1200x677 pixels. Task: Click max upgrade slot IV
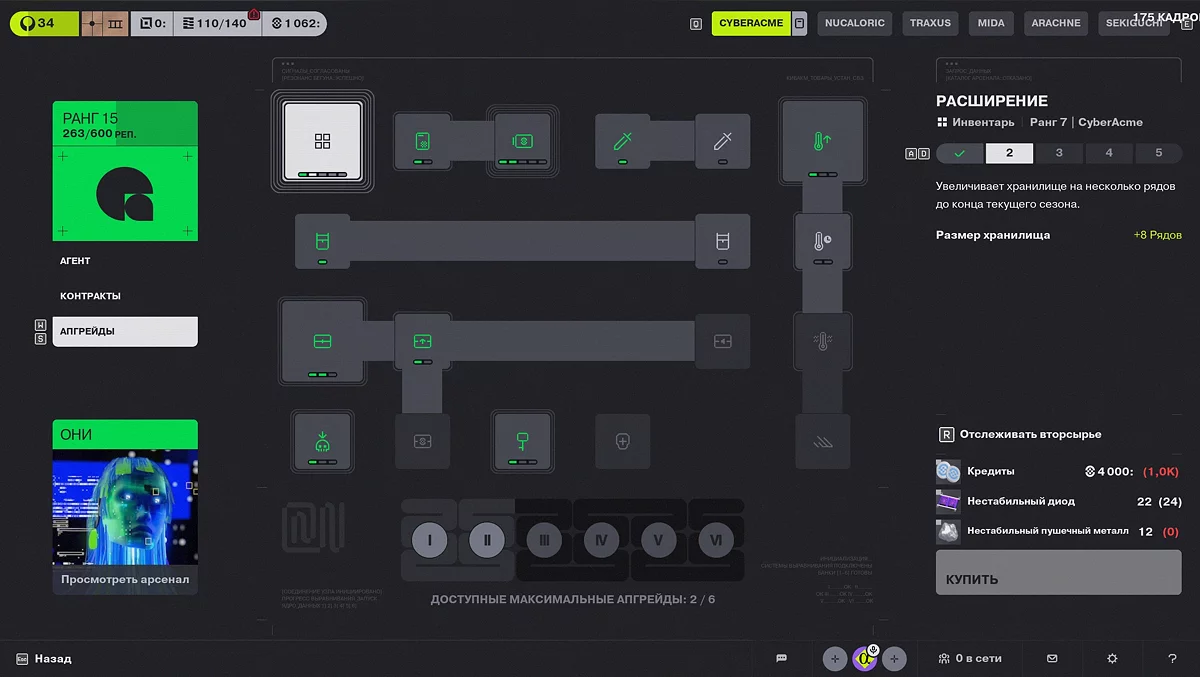[601, 540]
